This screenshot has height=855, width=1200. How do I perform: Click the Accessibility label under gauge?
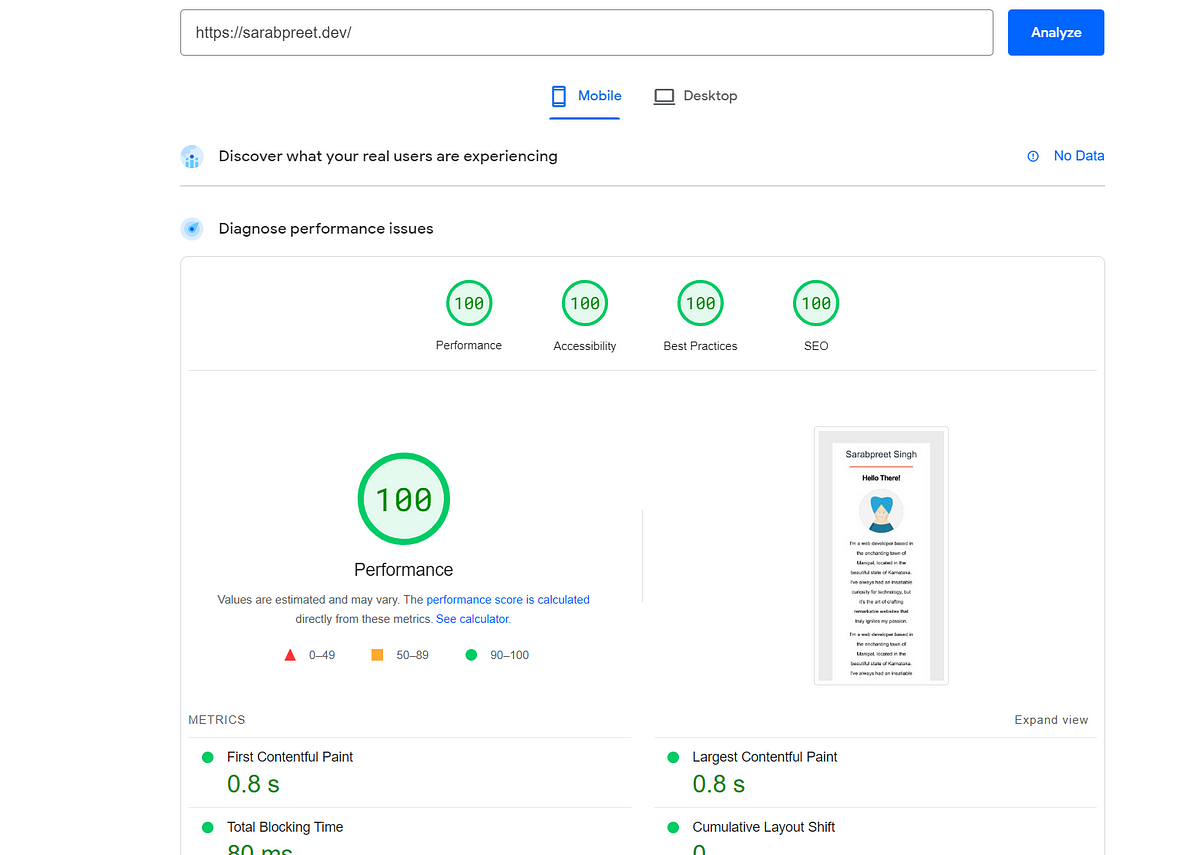click(585, 346)
